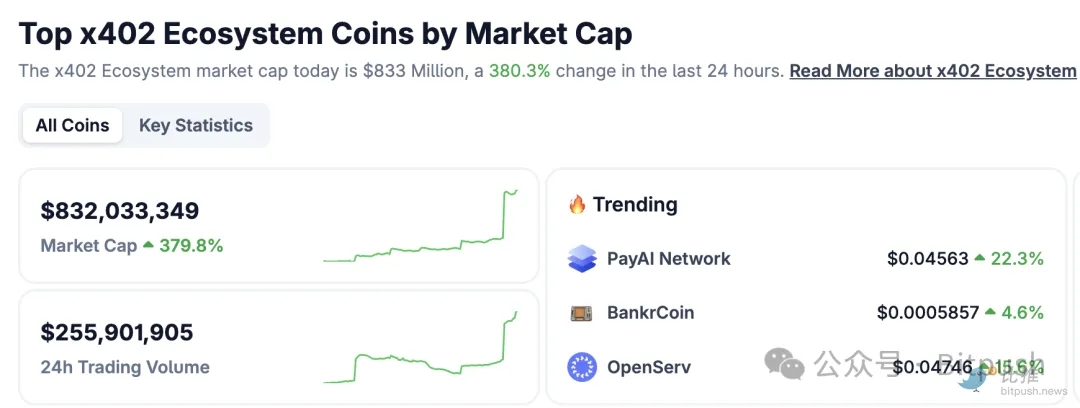1080x408 pixels.
Task: Click BankrCoin price $0.0005857
Action: [927, 313]
